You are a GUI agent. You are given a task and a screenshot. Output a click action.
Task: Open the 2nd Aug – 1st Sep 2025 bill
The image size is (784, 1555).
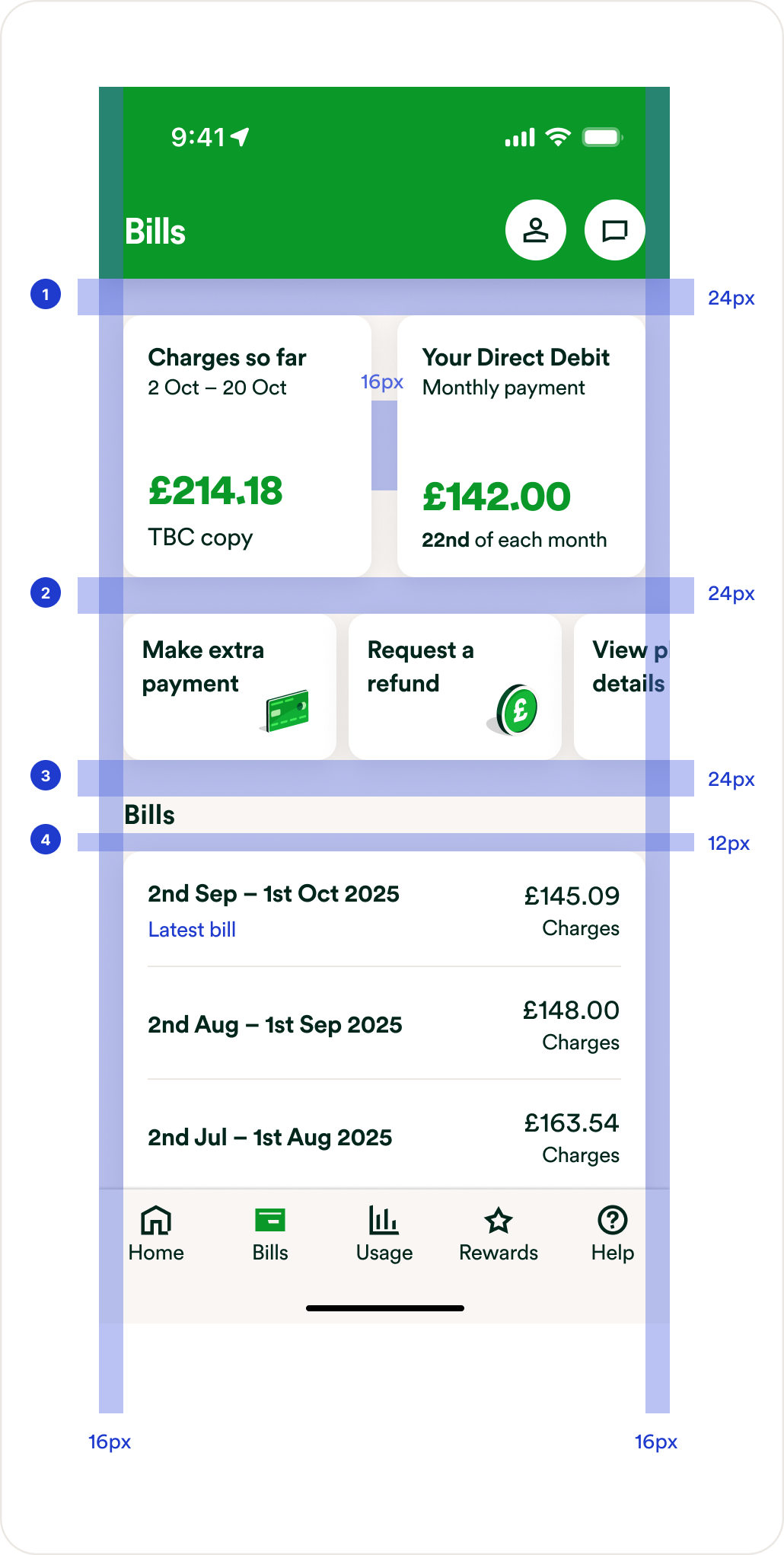point(275,1025)
